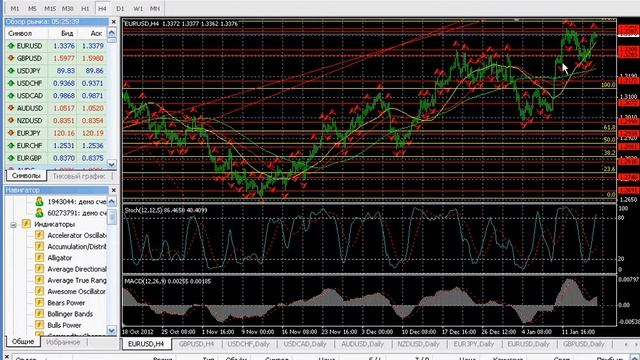Select Accumulation/Distribution indicator
The width and height of the screenshot is (640, 360).
point(77,247)
